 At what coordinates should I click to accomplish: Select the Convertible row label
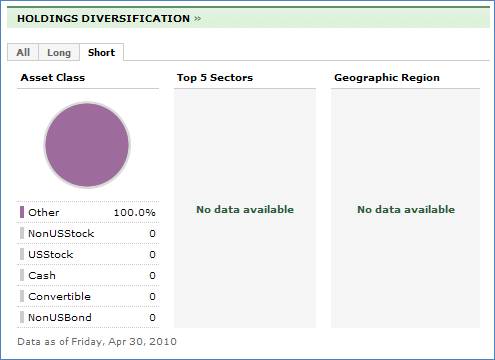click(x=59, y=296)
